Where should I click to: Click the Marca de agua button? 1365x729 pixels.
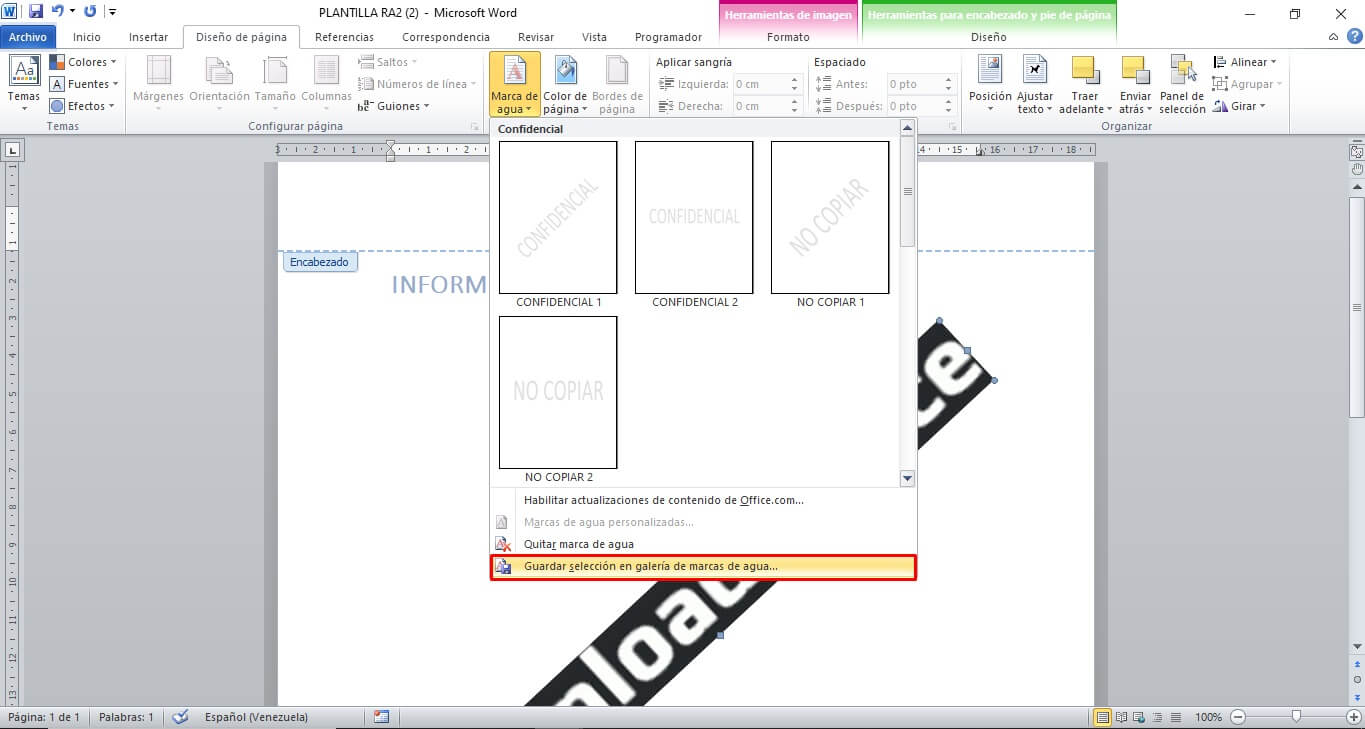point(515,84)
